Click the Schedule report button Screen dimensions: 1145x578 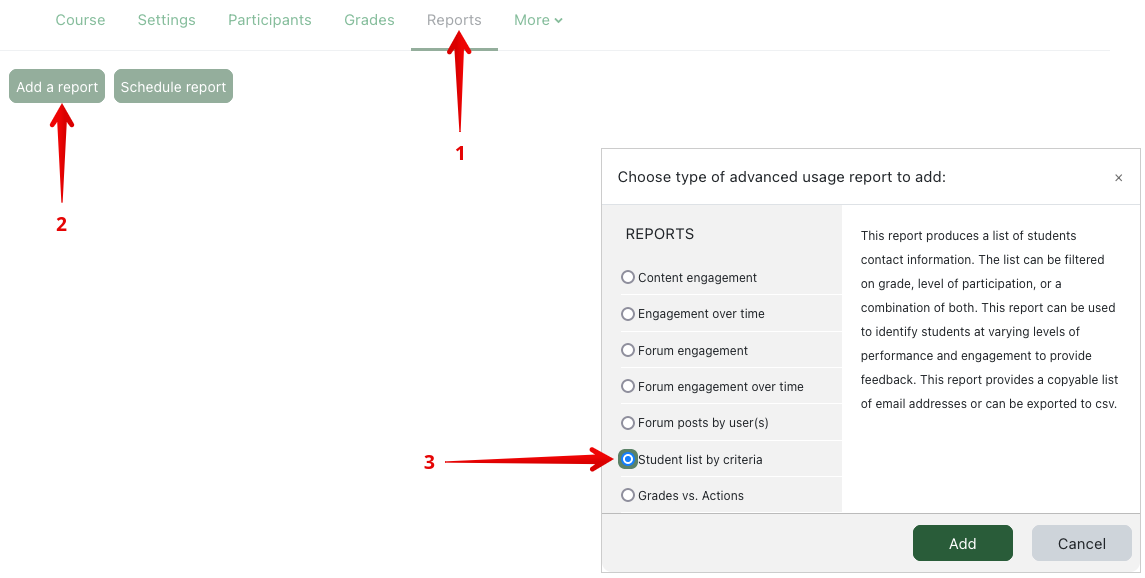[173, 87]
